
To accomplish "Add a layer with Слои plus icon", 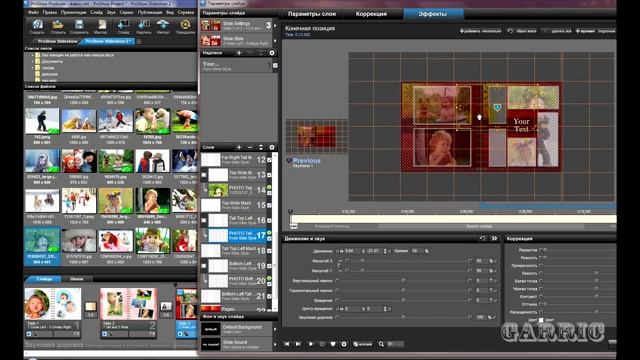I will (239, 147).
